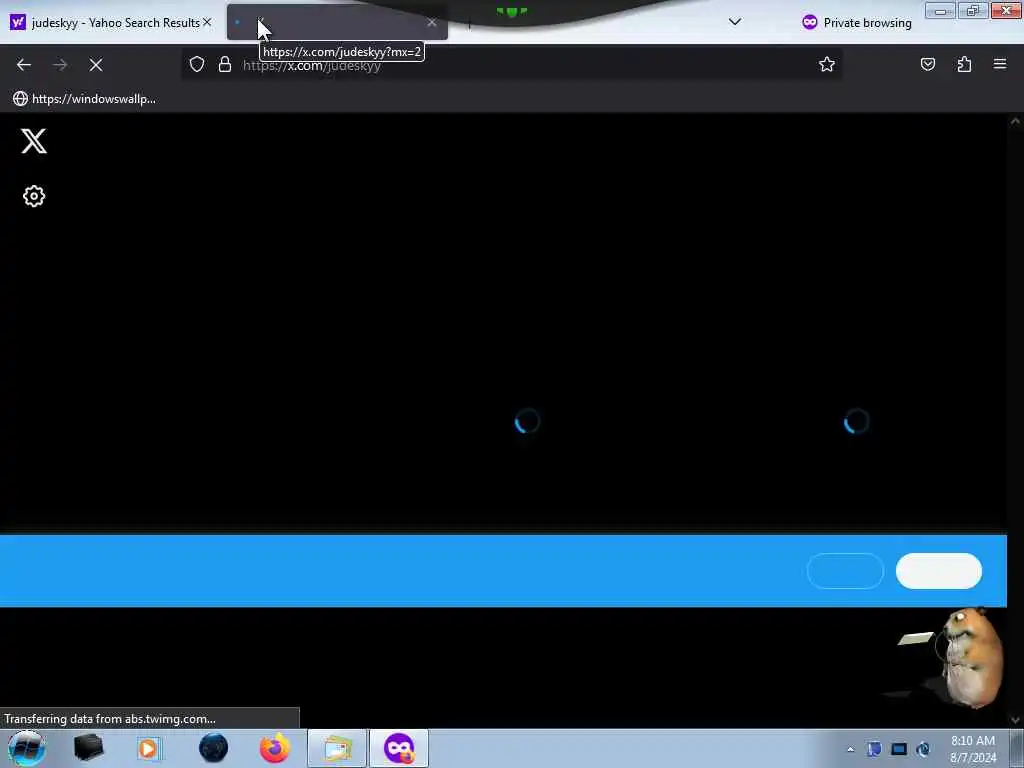Open the settings gear in X sidebar
Image resolution: width=1024 pixels, height=768 pixels.
click(x=34, y=196)
